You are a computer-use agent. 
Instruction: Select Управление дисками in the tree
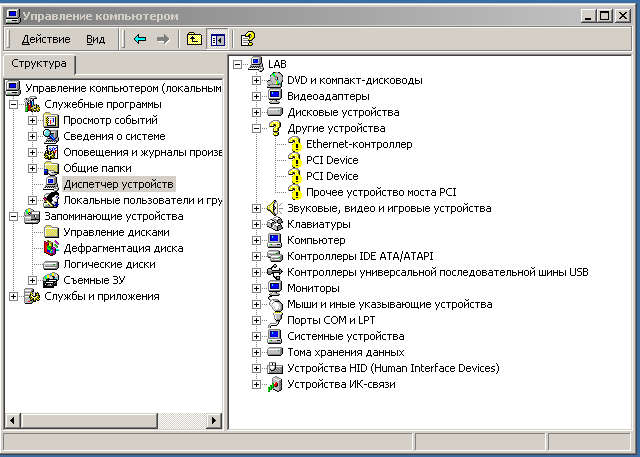[x=108, y=232]
